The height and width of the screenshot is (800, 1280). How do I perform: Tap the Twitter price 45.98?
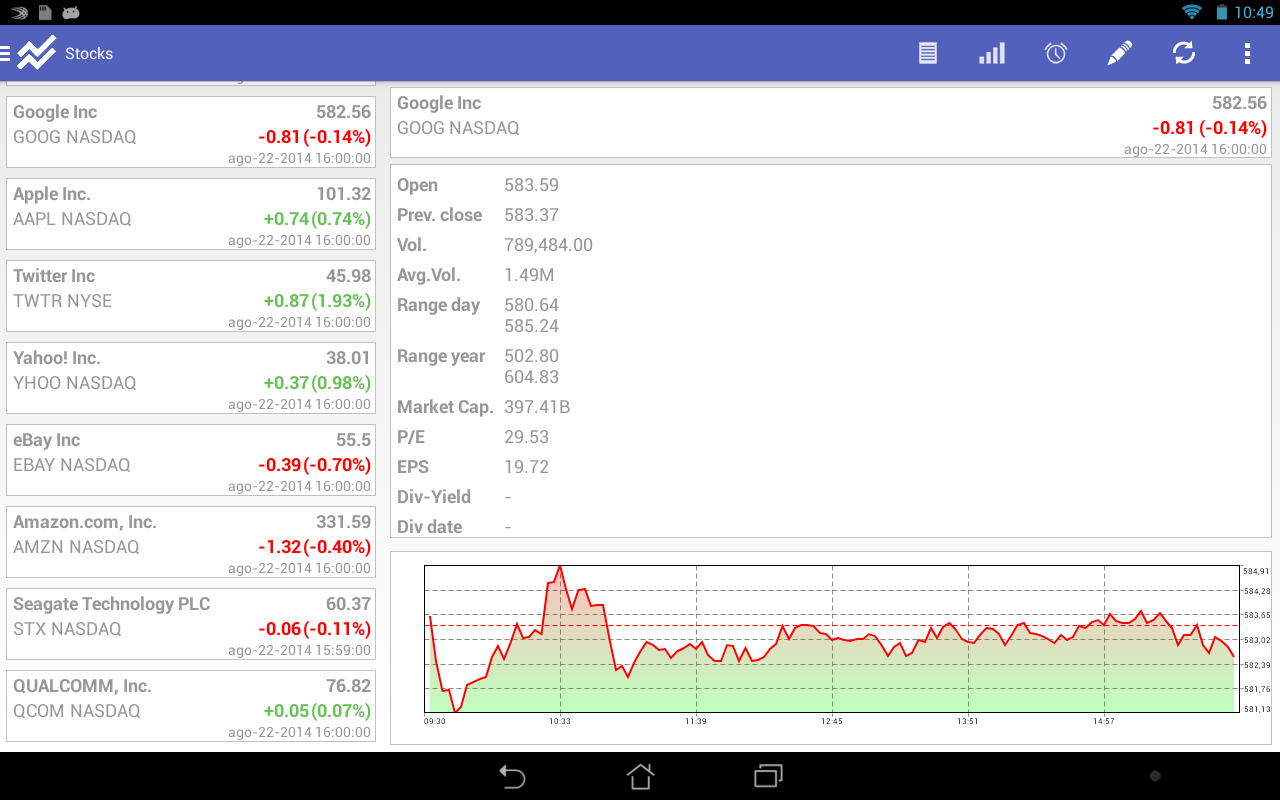point(348,276)
